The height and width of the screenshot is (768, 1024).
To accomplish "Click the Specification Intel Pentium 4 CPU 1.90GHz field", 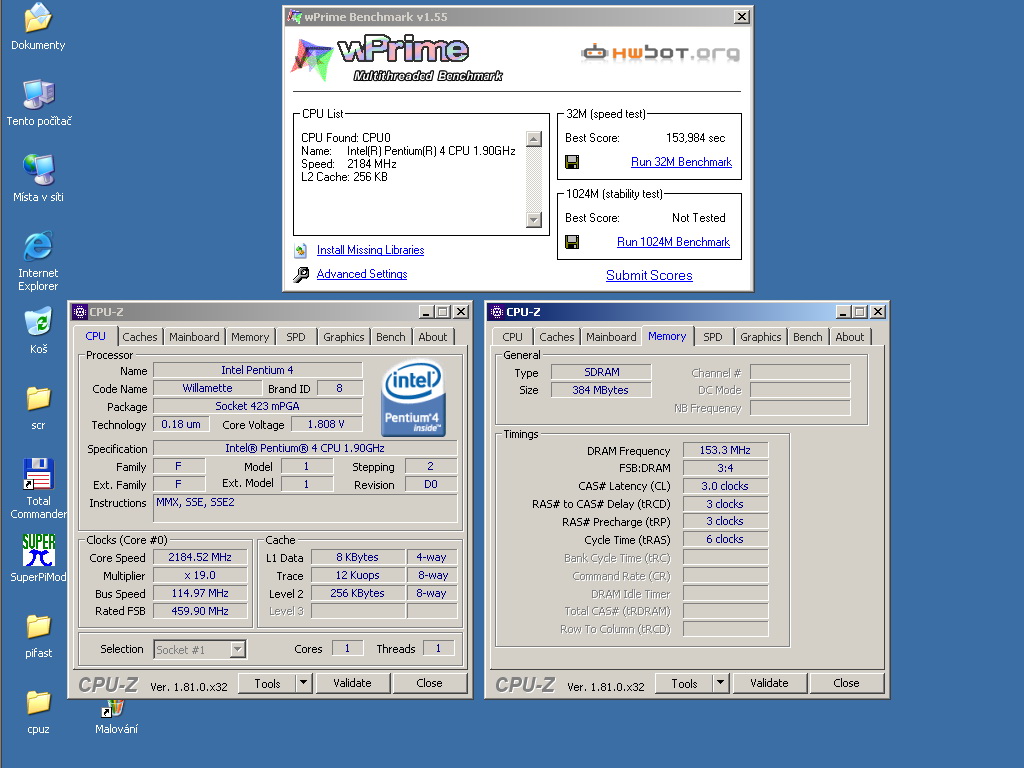I will click(x=305, y=448).
